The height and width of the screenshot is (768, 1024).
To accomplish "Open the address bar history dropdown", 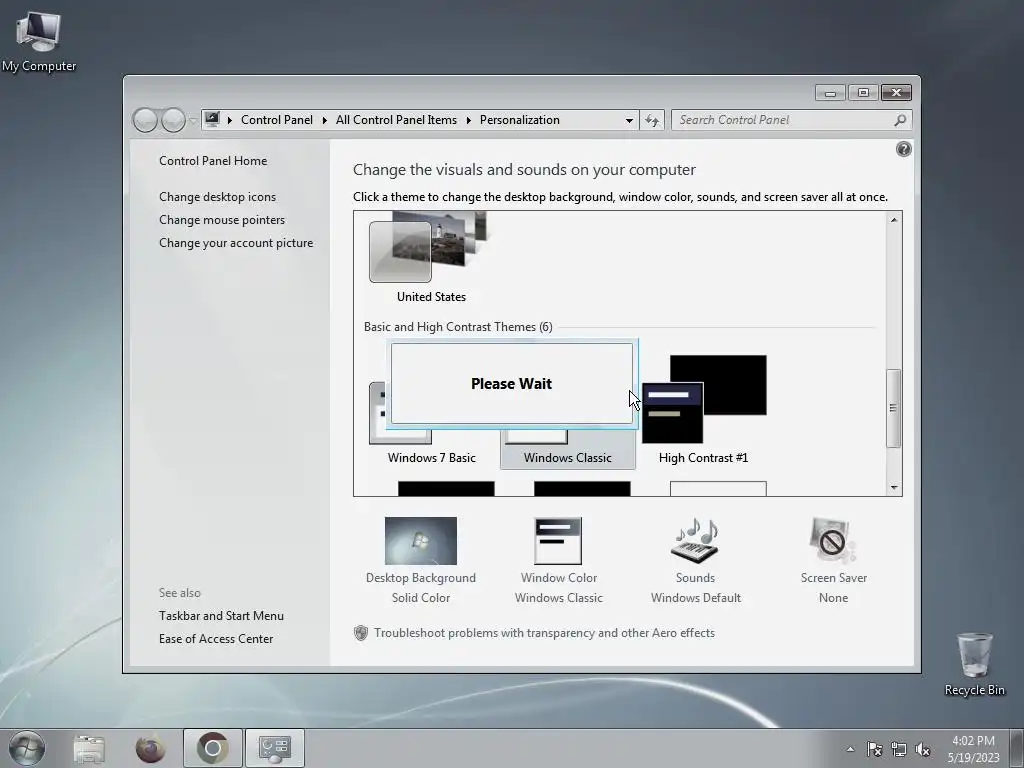I will coord(629,120).
